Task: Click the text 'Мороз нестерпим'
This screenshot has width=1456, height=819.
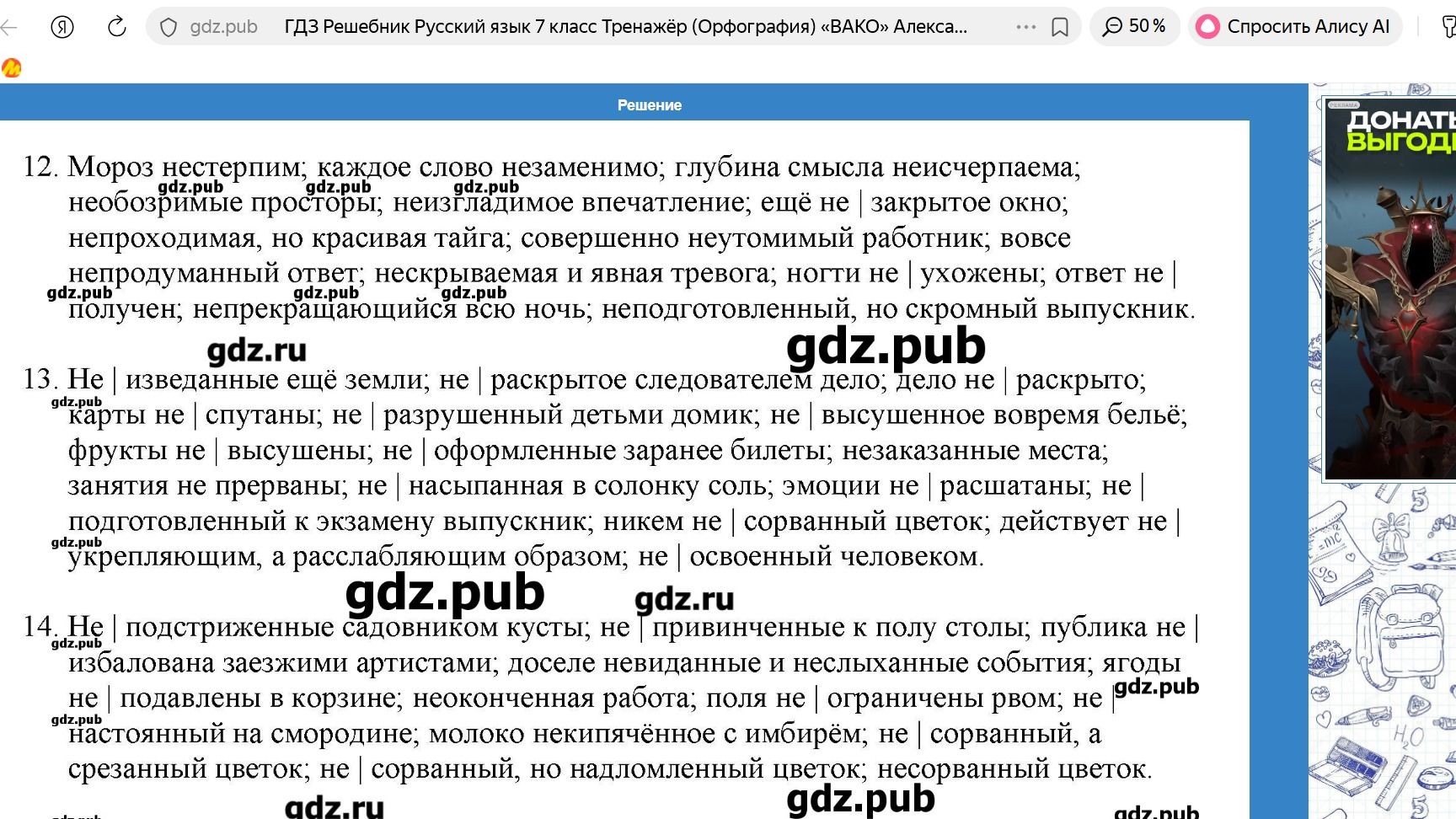Action: 183,167
